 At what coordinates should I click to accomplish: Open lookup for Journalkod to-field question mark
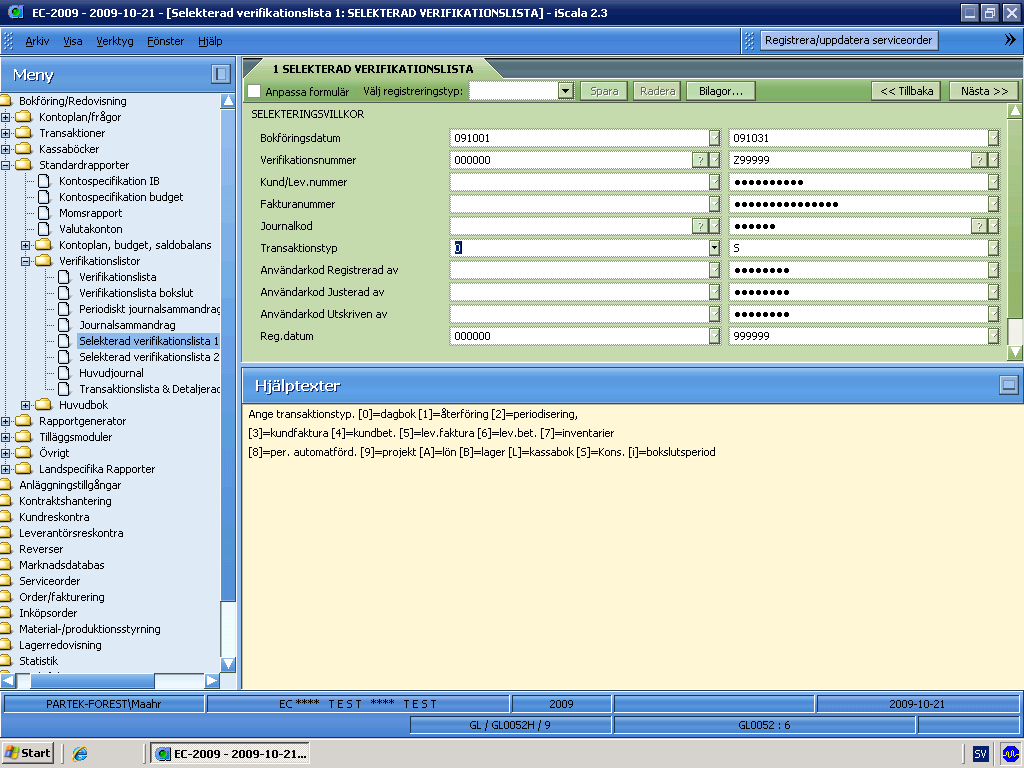click(978, 226)
